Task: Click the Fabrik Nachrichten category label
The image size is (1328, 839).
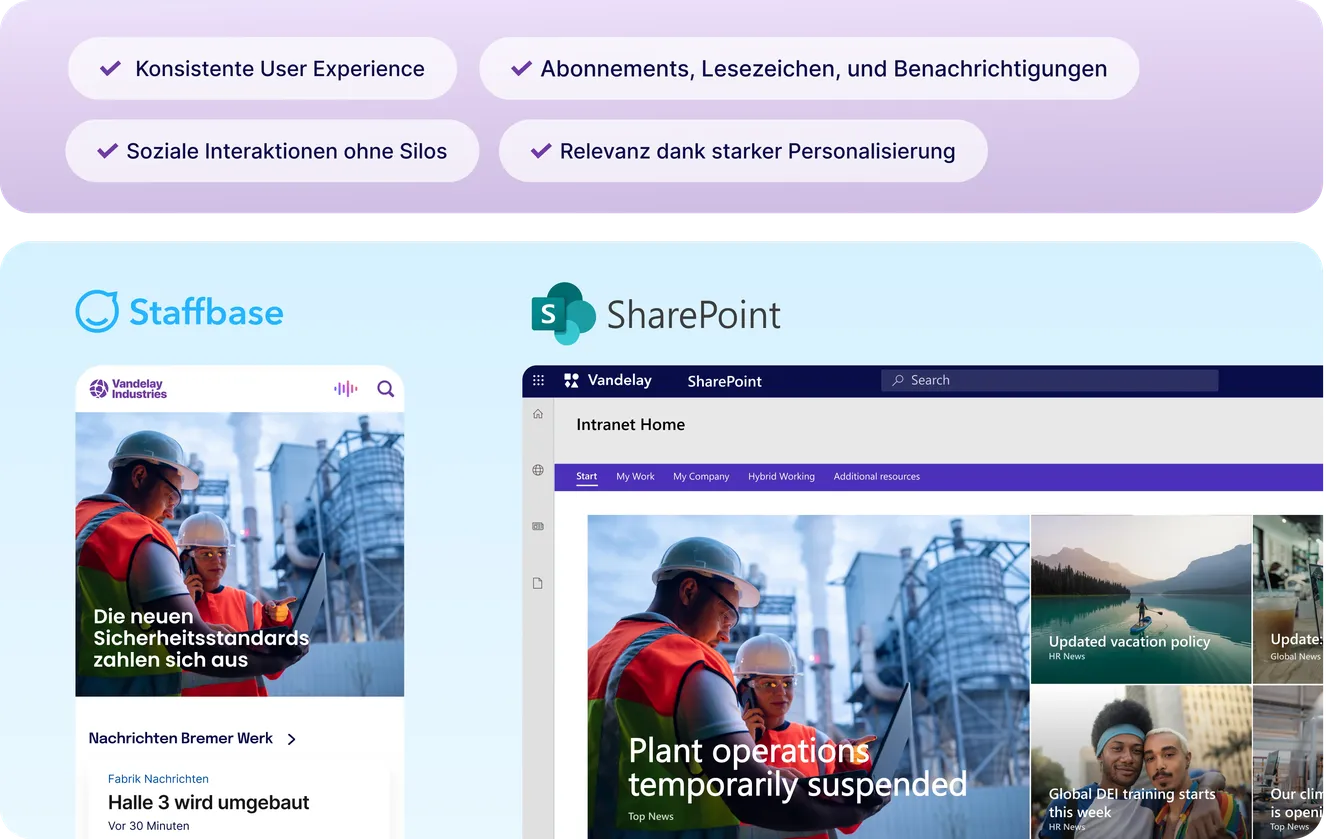Action: click(x=158, y=778)
